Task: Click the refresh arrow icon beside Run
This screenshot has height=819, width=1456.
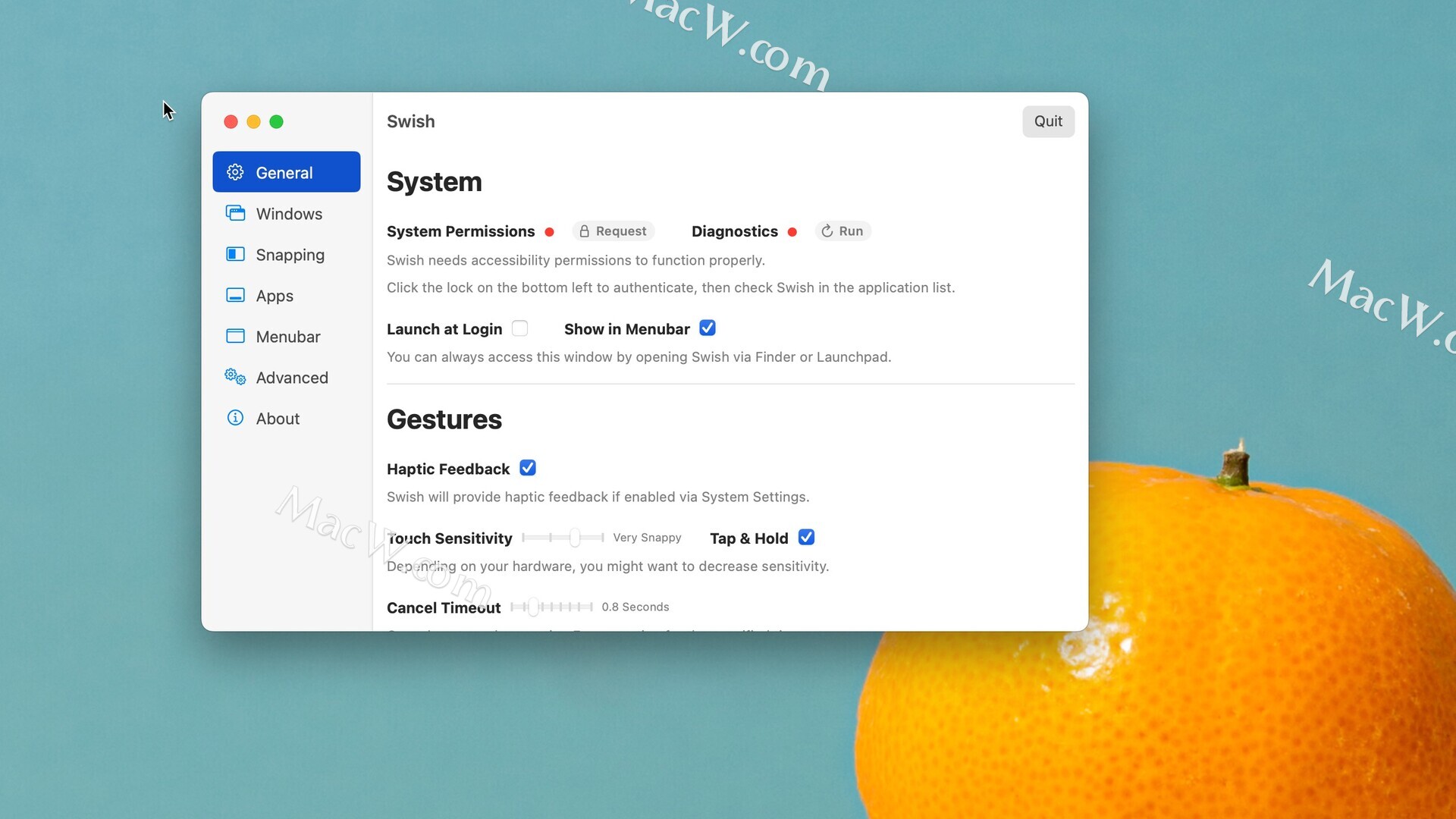Action: click(827, 231)
